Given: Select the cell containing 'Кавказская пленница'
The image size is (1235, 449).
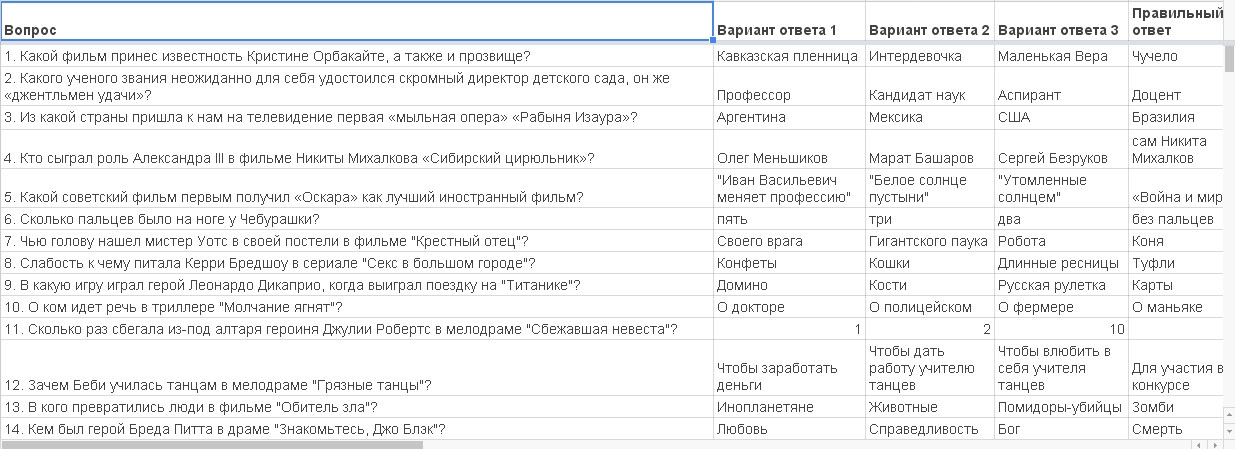Looking at the screenshot, I should tap(789, 56).
